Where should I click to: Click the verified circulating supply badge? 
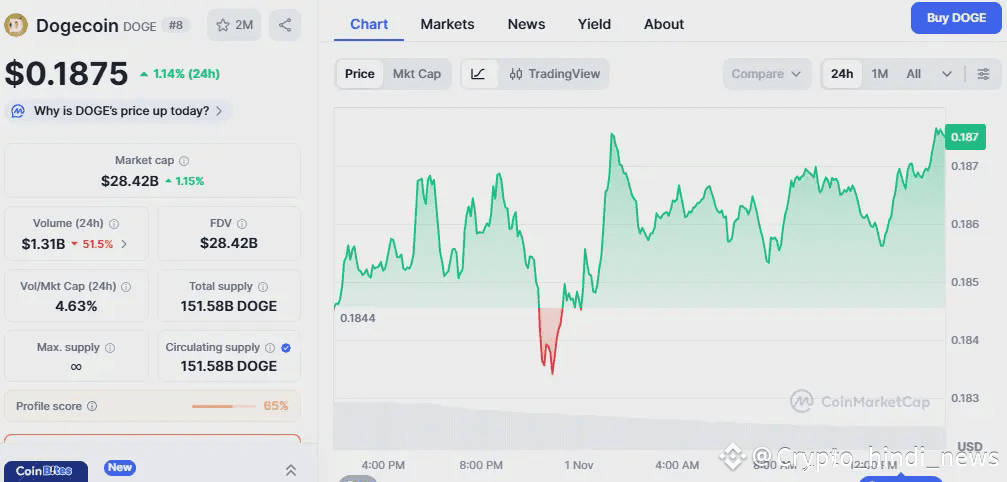(x=286, y=348)
